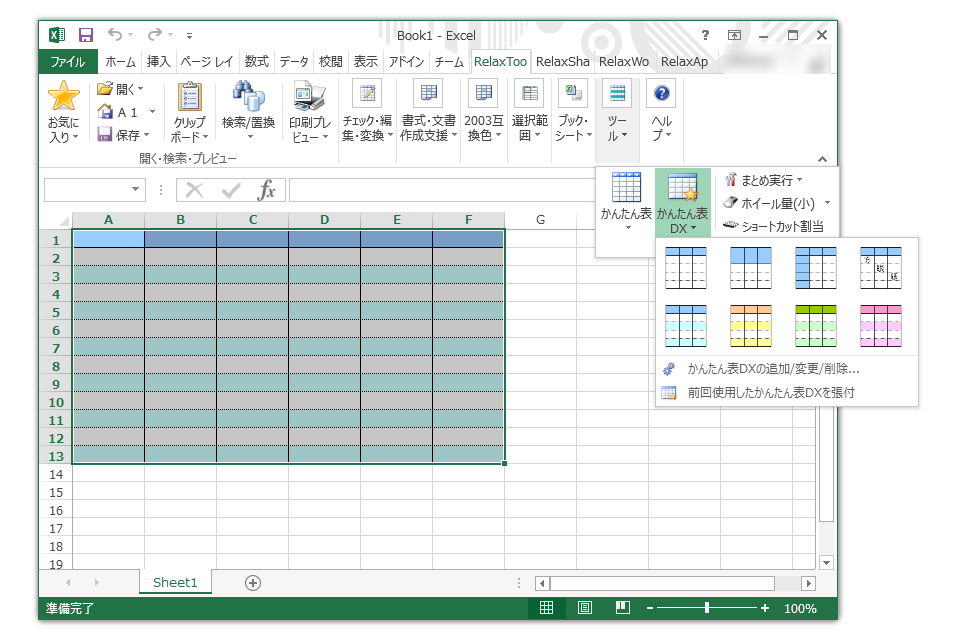Click the Excel application icon

(x=56, y=35)
